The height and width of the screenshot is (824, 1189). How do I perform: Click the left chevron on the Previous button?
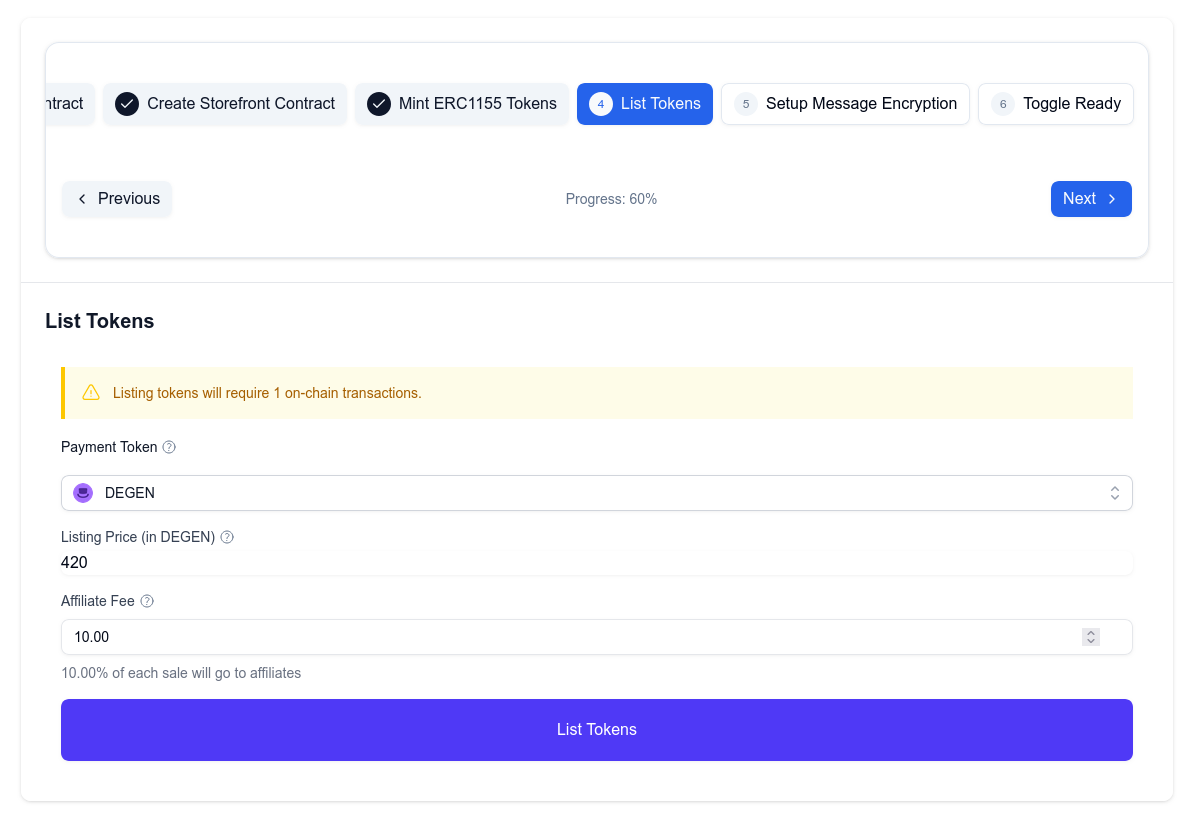[82, 198]
